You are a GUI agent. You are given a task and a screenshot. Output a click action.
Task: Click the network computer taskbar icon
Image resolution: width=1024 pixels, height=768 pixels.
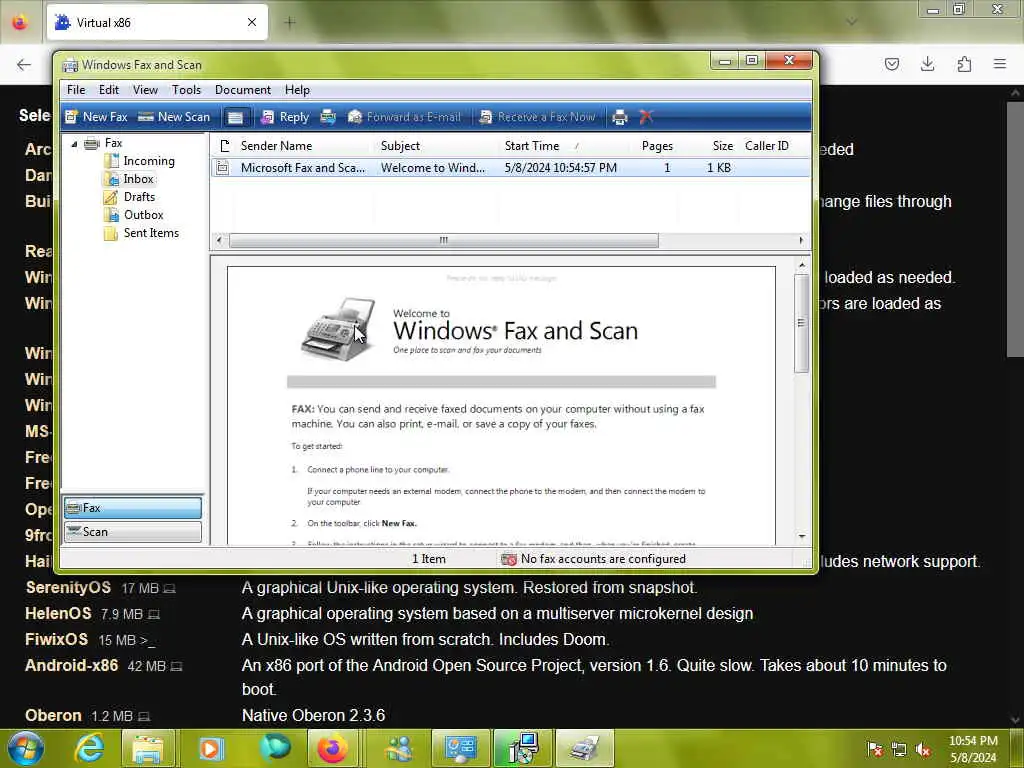pyautogui.click(x=523, y=748)
